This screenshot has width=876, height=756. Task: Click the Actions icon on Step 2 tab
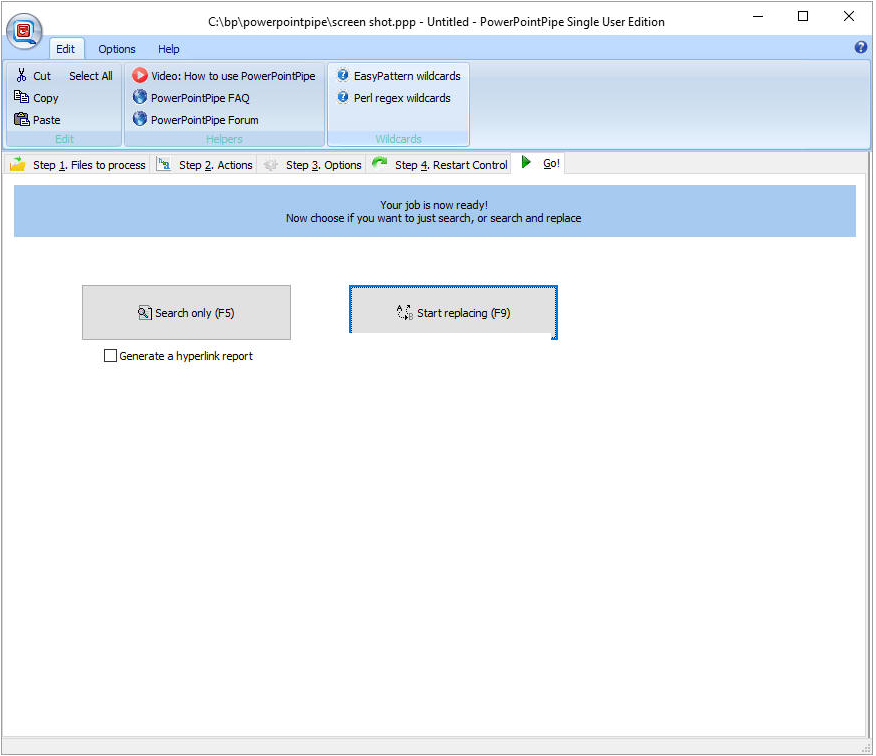tap(164, 164)
